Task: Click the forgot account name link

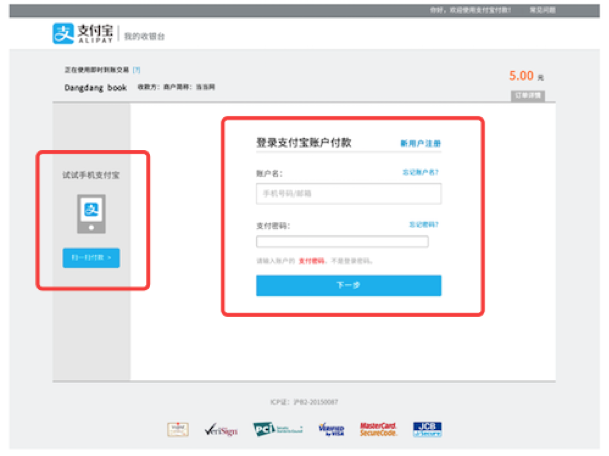Action: coord(420,172)
